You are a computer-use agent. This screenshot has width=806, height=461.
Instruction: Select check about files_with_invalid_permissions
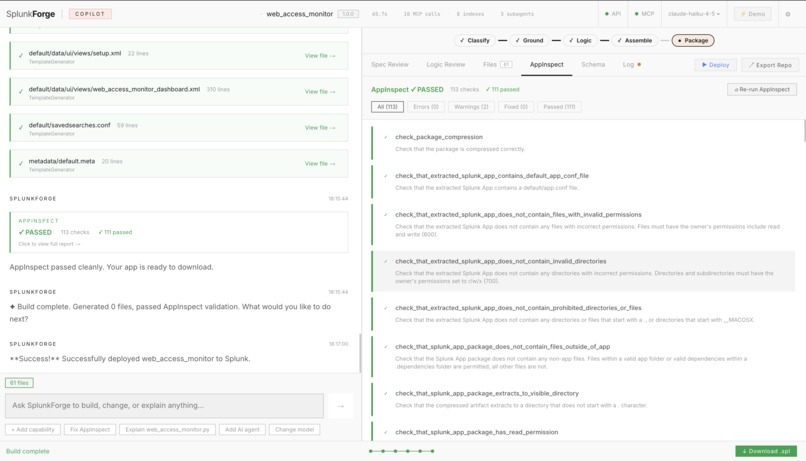tap(583, 224)
